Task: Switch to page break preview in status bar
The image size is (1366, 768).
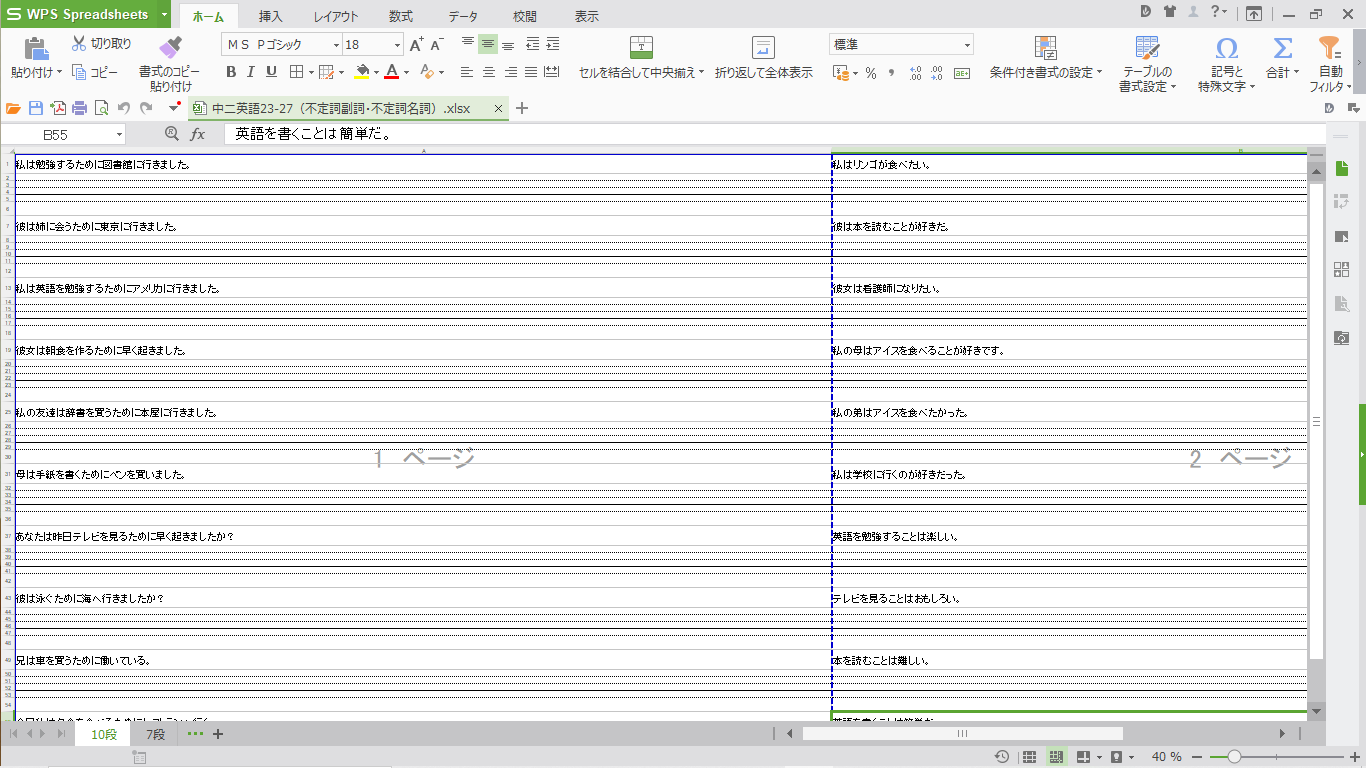Action: (x=1055, y=757)
